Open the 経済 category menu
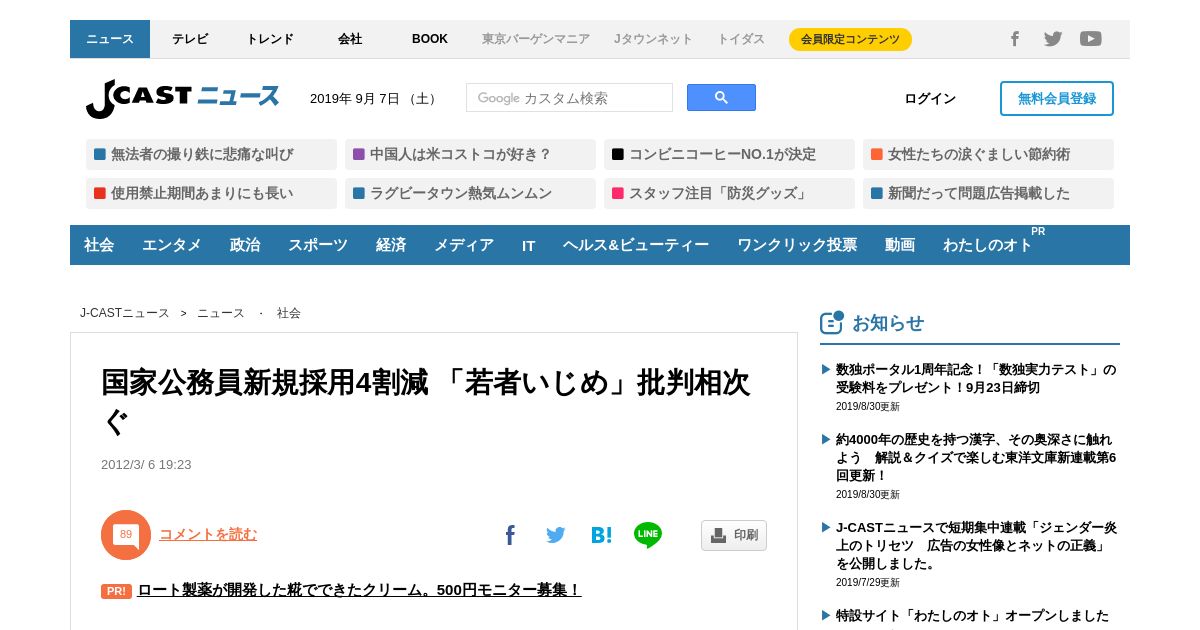Screen dimensions: 1200x630 pyautogui.click(x=391, y=245)
